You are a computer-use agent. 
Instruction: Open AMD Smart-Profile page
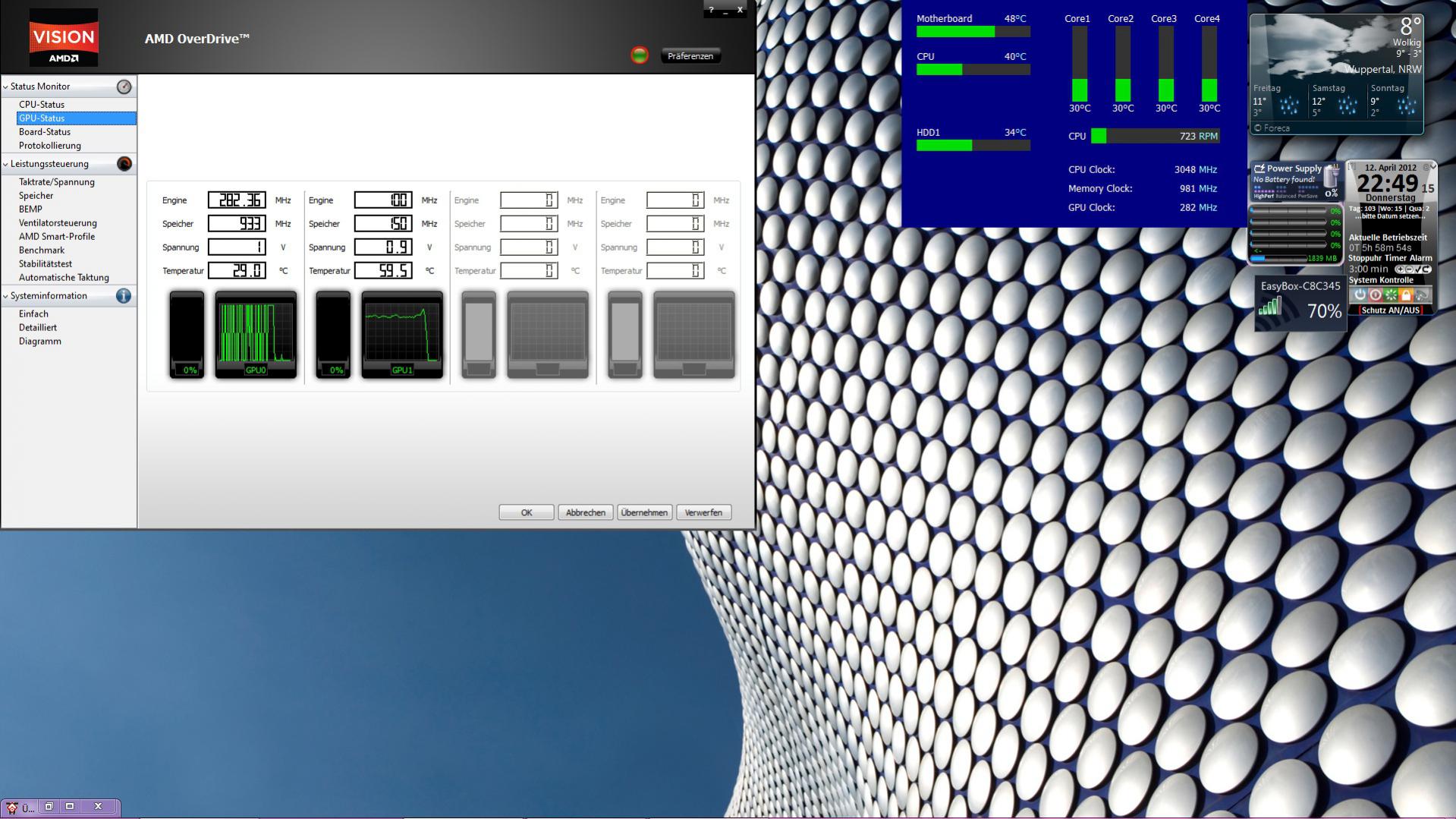pyautogui.click(x=57, y=237)
